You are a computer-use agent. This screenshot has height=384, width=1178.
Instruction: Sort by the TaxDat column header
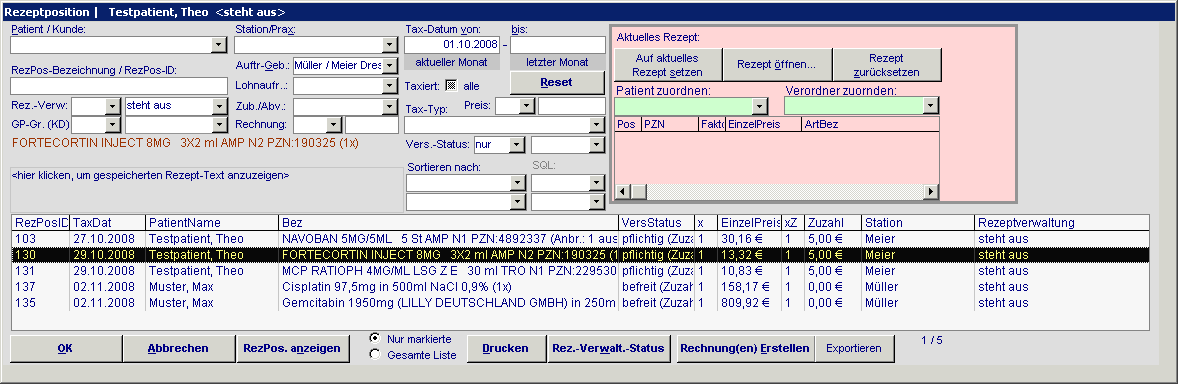click(x=107, y=222)
